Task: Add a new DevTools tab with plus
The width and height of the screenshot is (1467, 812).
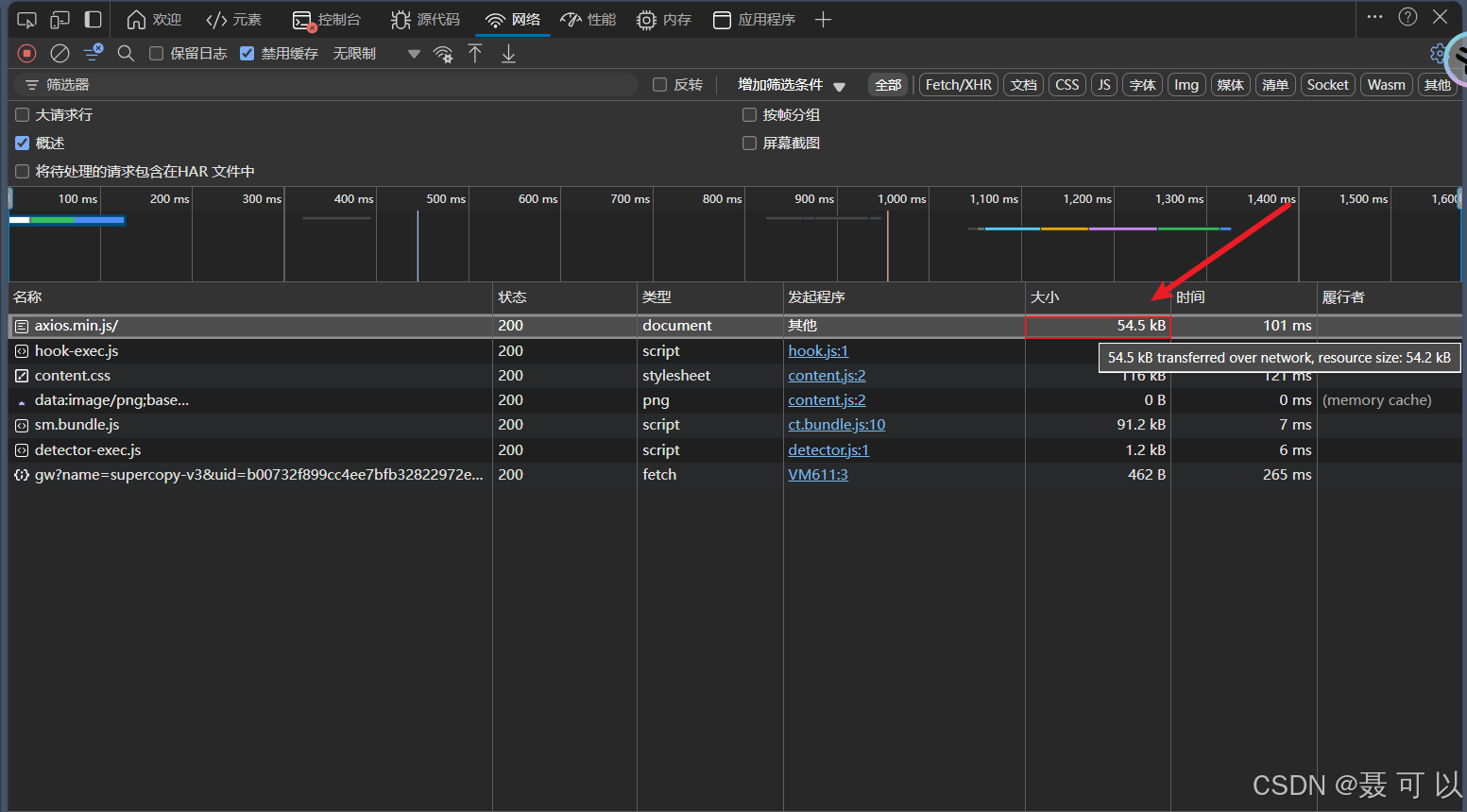Action: tap(823, 20)
